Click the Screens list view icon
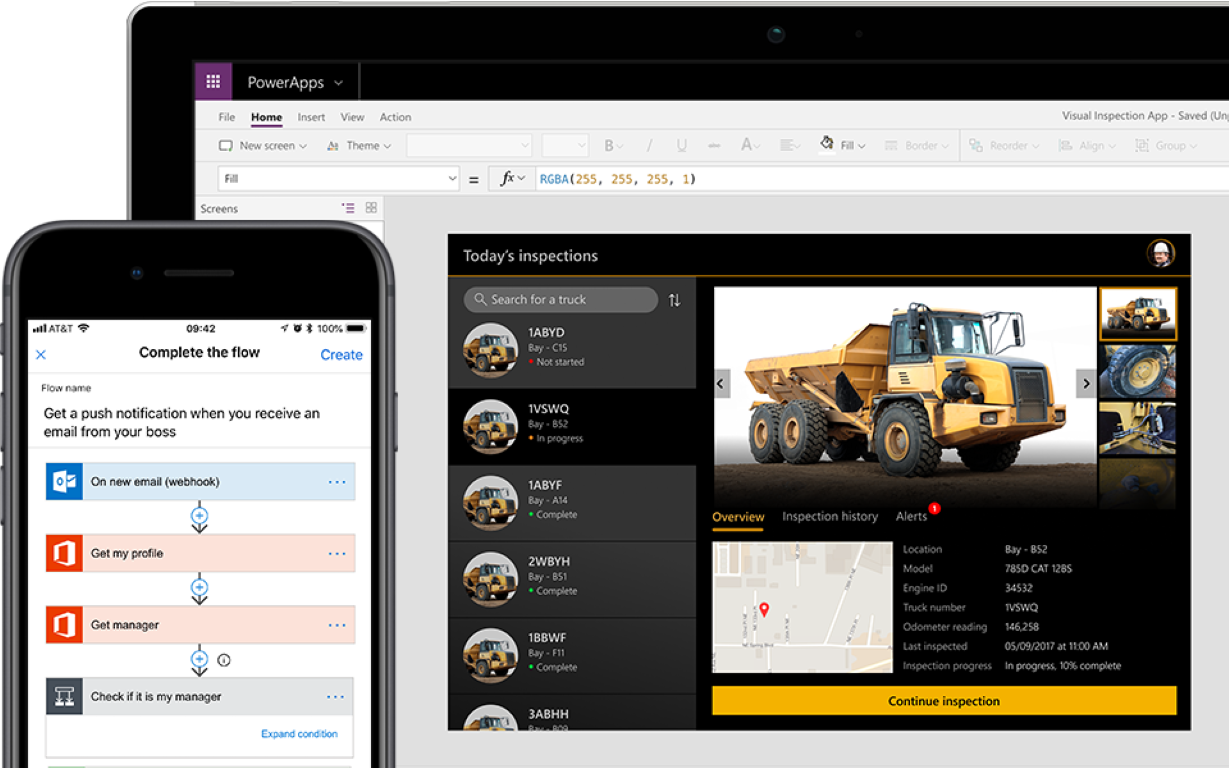Image resolution: width=1229 pixels, height=768 pixels. click(x=347, y=207)
